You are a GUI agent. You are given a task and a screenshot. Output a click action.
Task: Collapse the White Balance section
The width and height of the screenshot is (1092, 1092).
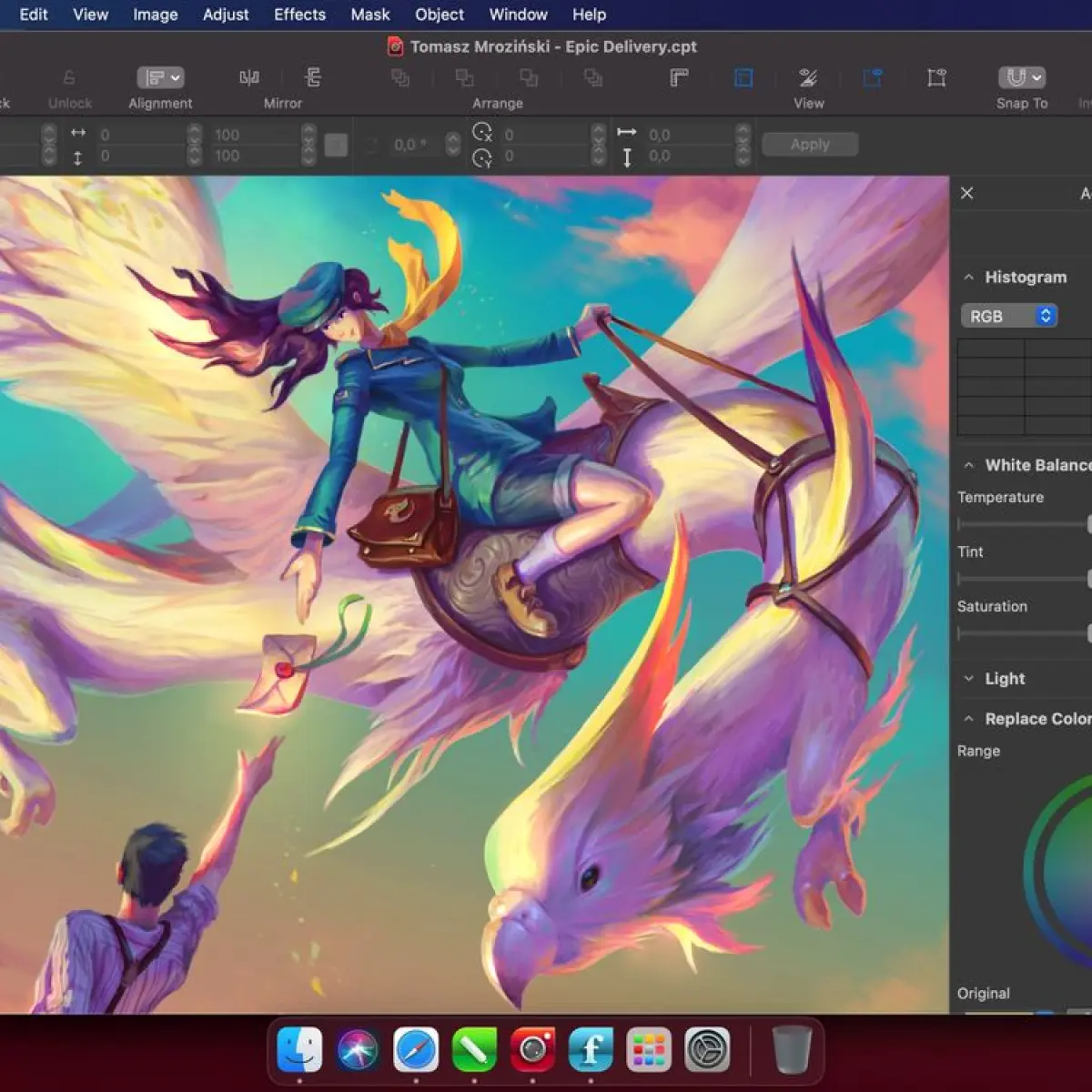click(x=968, y=465)
